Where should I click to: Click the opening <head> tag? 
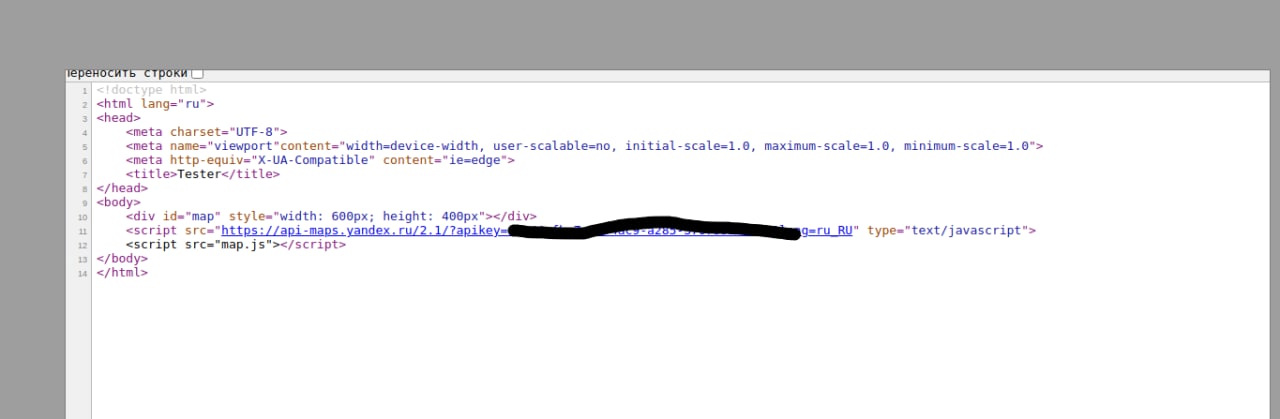point(119,118)
